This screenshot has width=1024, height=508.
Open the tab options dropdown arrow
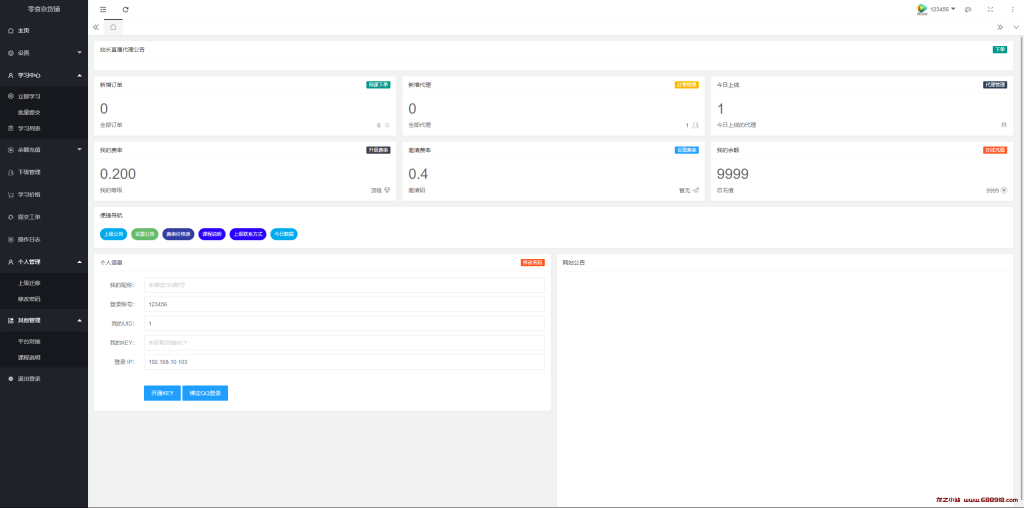[1016, 27]
